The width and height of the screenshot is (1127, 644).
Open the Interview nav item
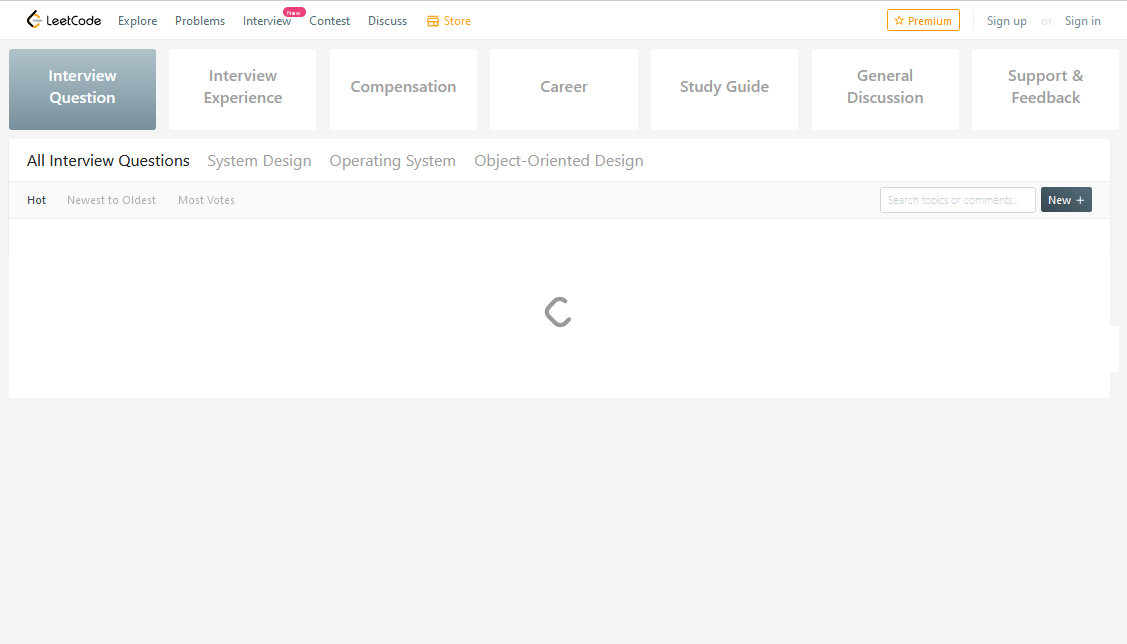click(267, 21)
